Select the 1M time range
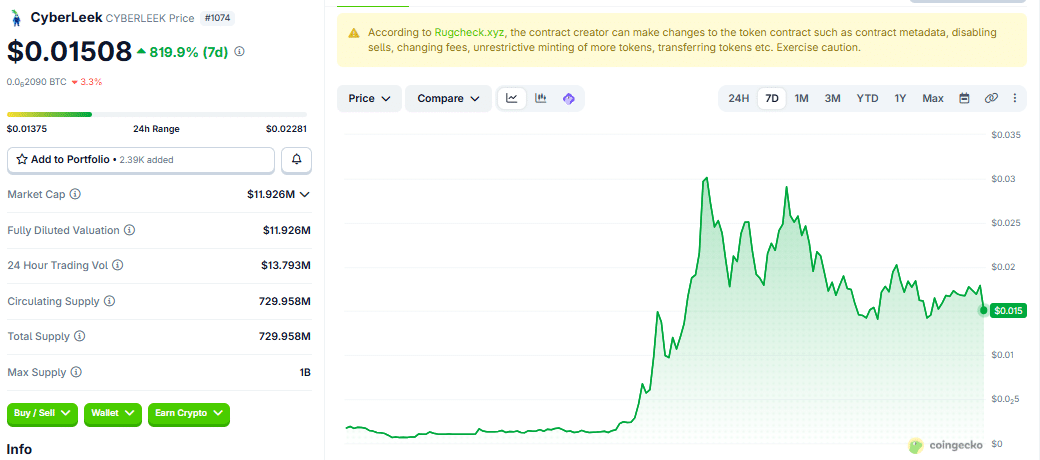The width and height of the screenshot is (1040, 460). 801,98
